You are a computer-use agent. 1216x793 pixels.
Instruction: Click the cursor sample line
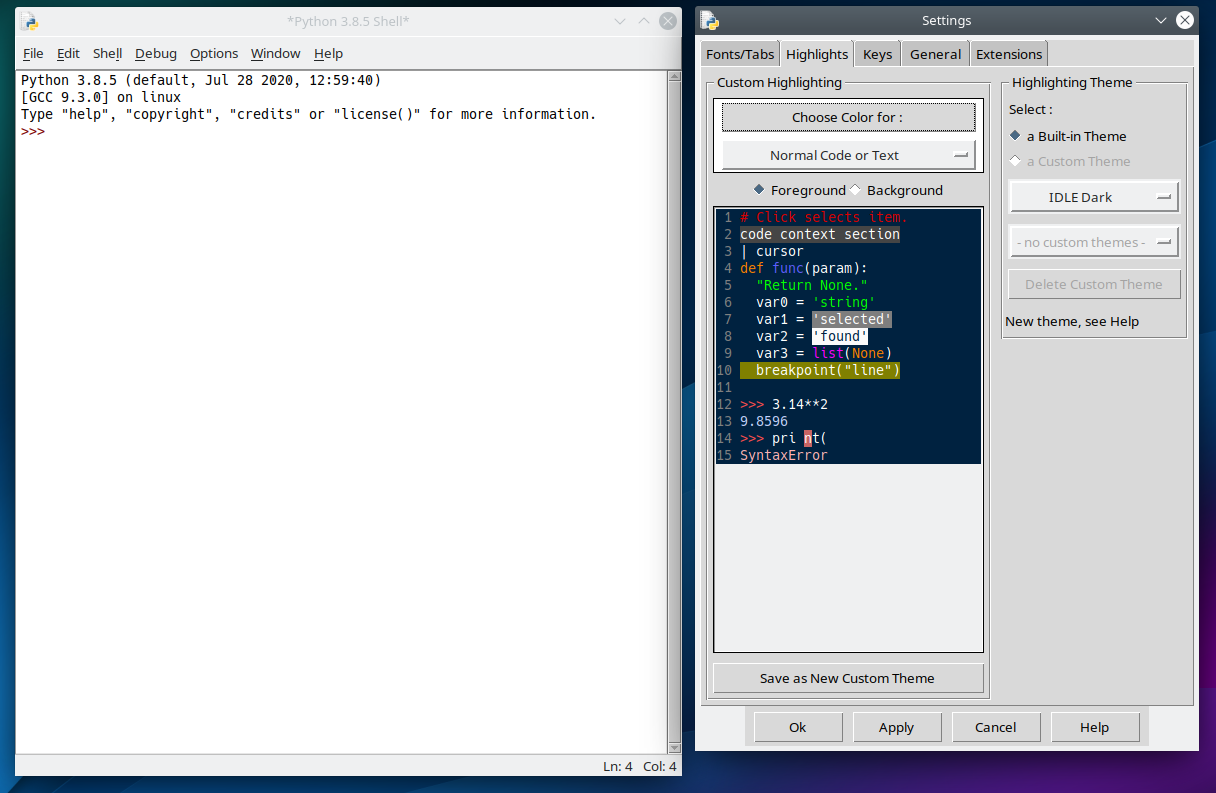click(772, 251)
